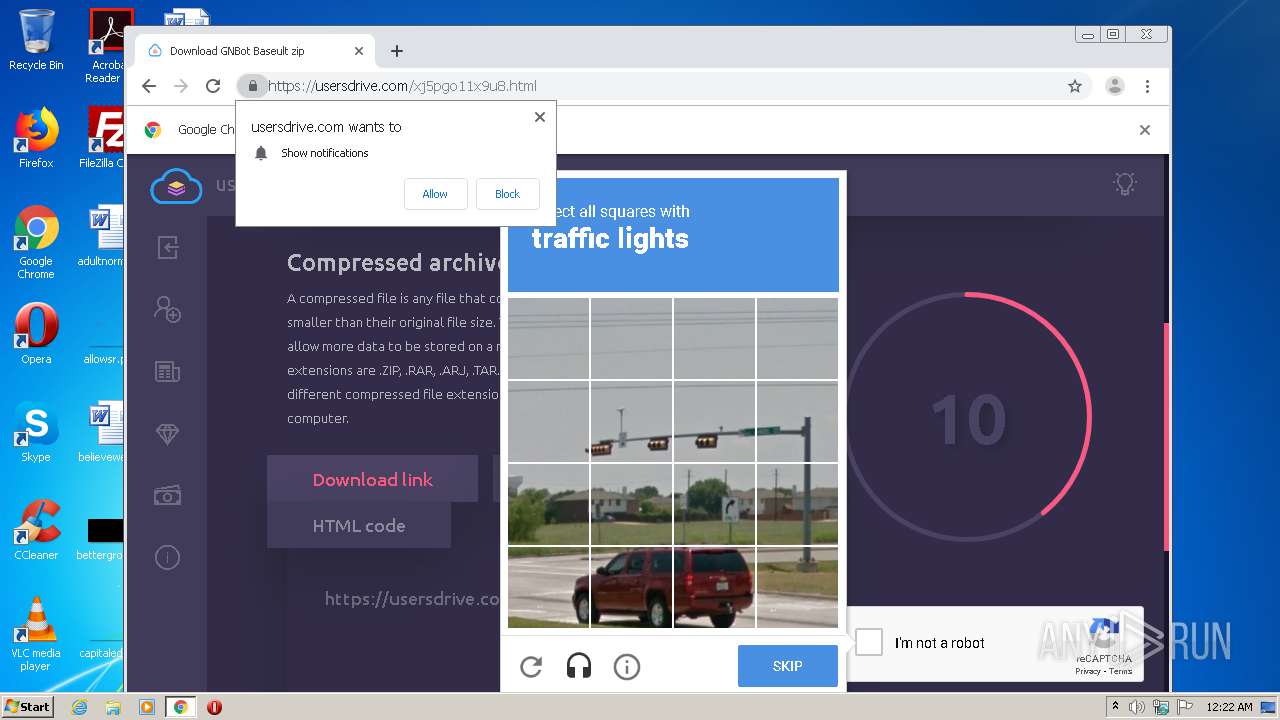Check the I'm not a robot box
The height and width of the screenshot is (720, 1280).
(x=869, y=642)
